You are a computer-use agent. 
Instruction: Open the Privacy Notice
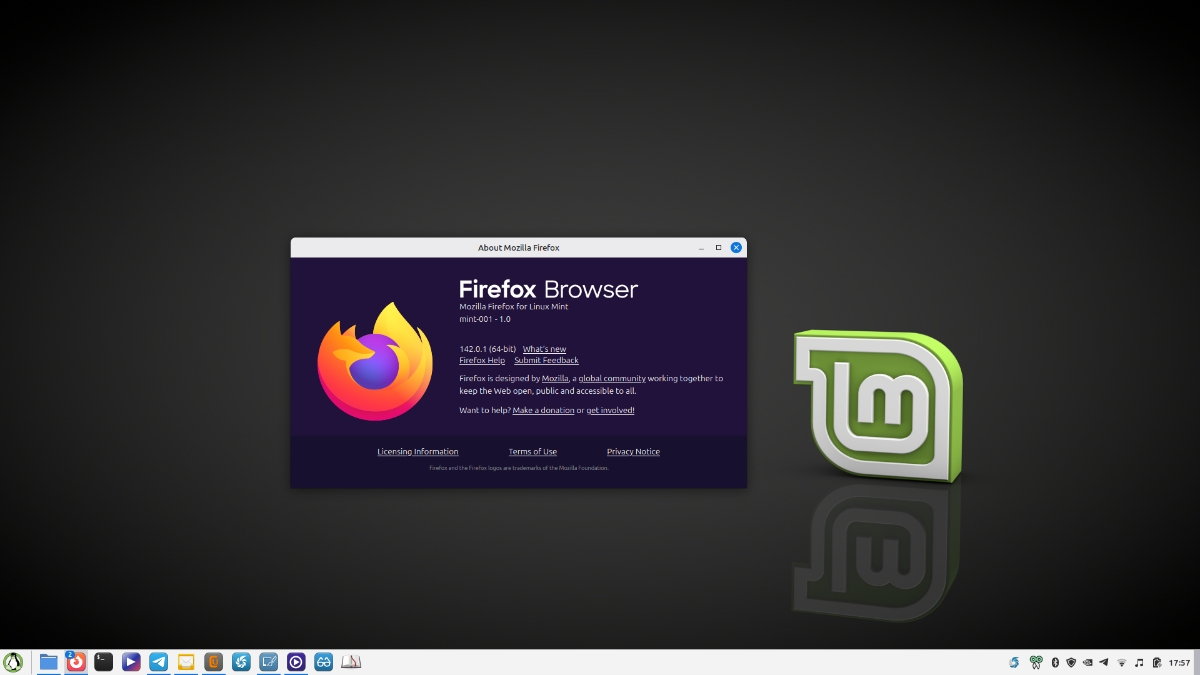633,452
